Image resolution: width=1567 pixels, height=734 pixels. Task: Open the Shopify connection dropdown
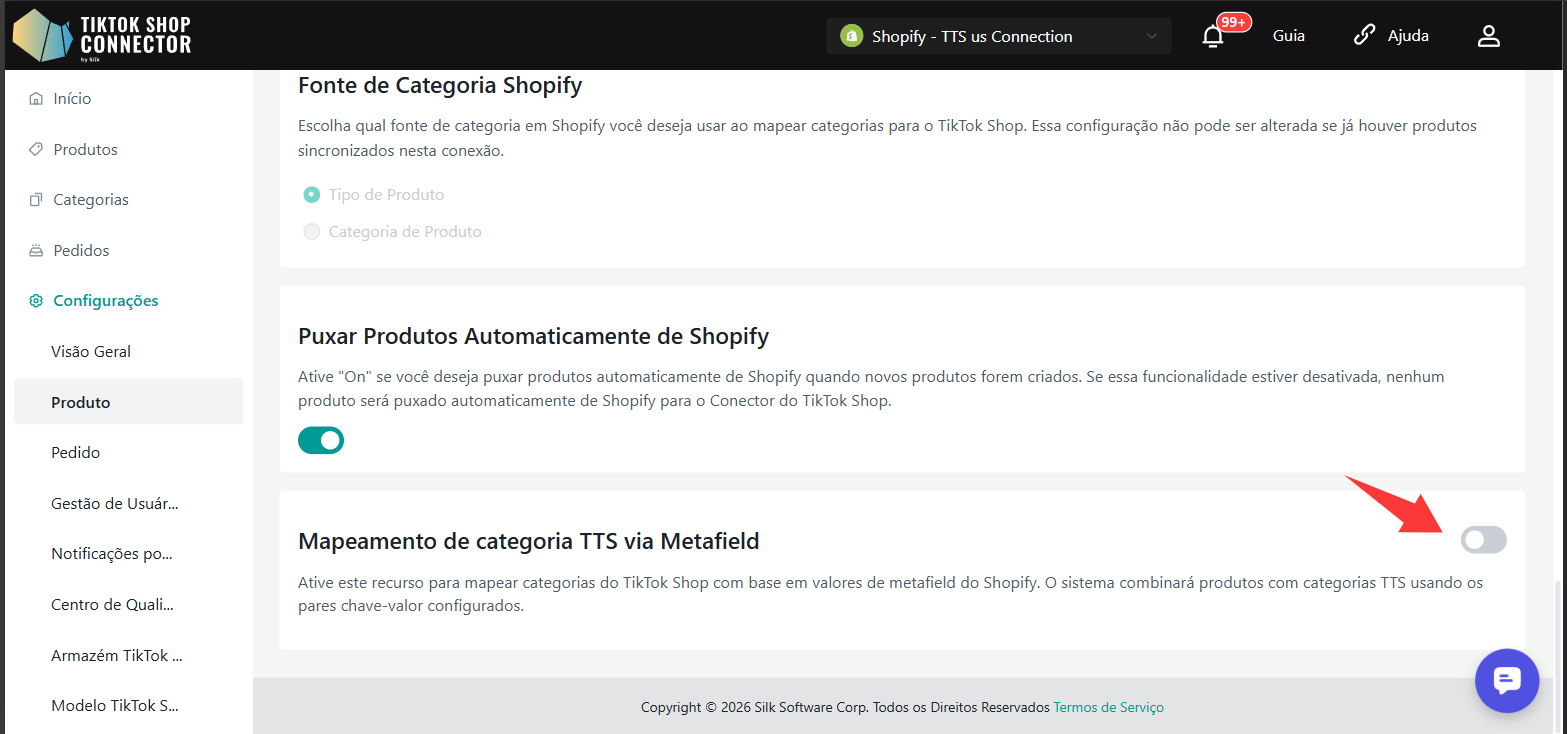pyautogui.click(x=998, y=37)
